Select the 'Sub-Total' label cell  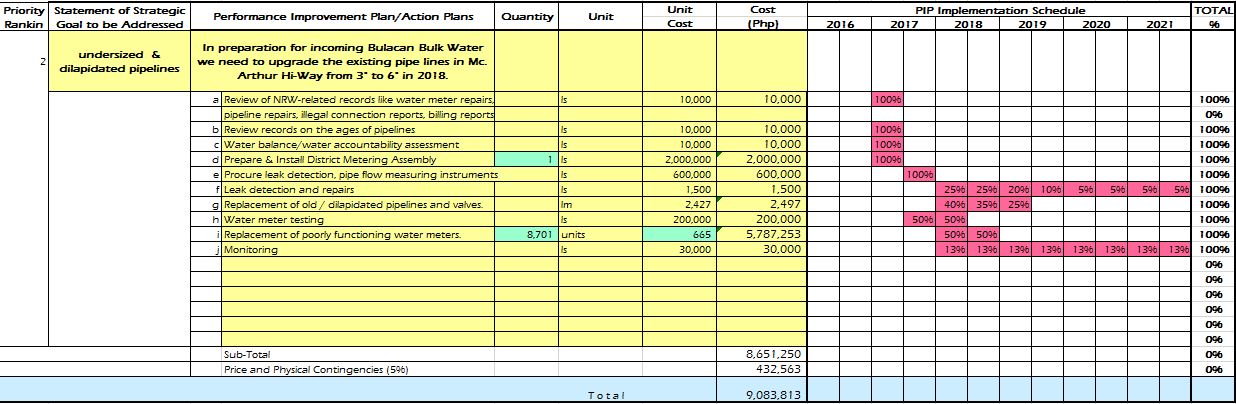[358, 354]
